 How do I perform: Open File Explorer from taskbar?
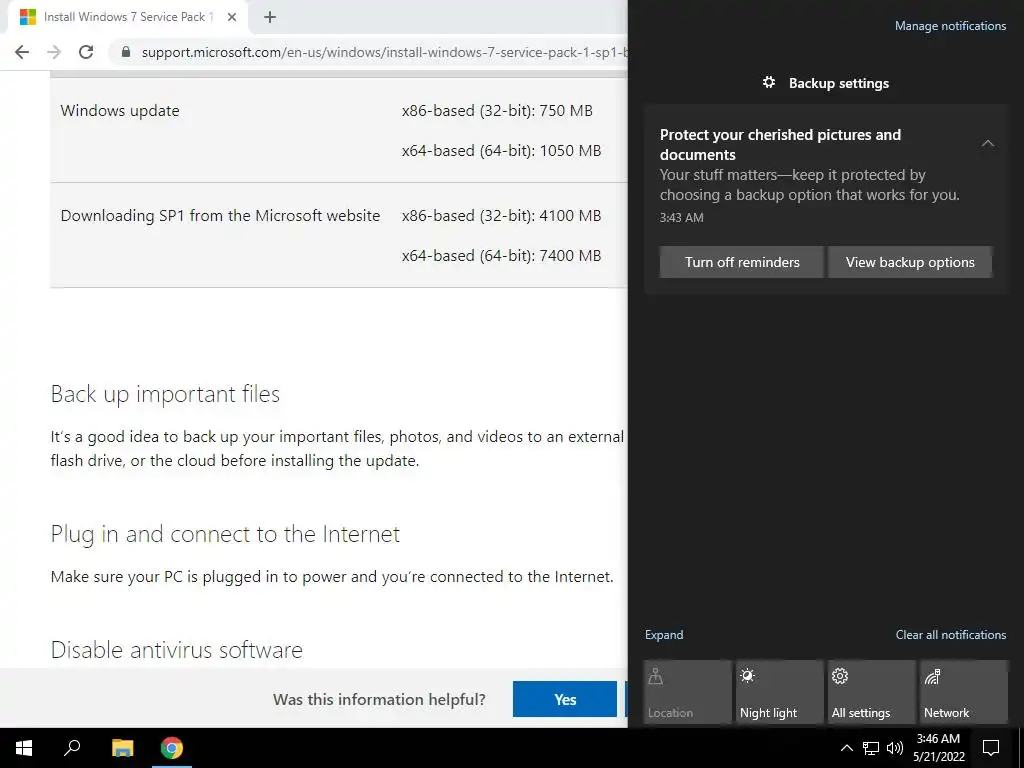(x=122, y=748)
